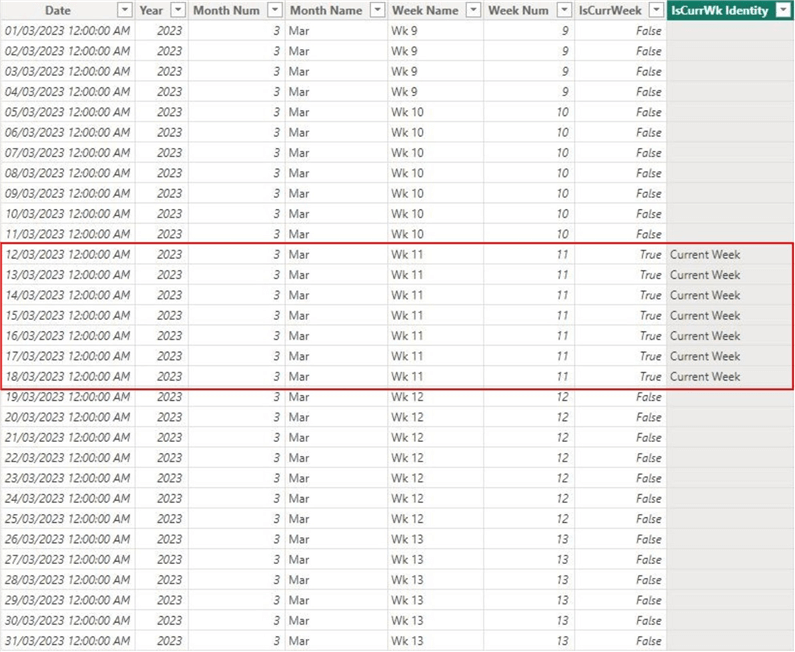Click the date cell 07/03/2023 12:00:00 AM

pyautogui.click(x=67, y=153)
